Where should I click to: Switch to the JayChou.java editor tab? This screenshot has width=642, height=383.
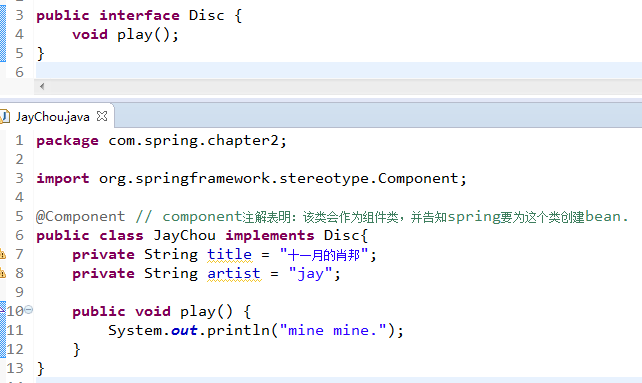click(x=52, y=117)
